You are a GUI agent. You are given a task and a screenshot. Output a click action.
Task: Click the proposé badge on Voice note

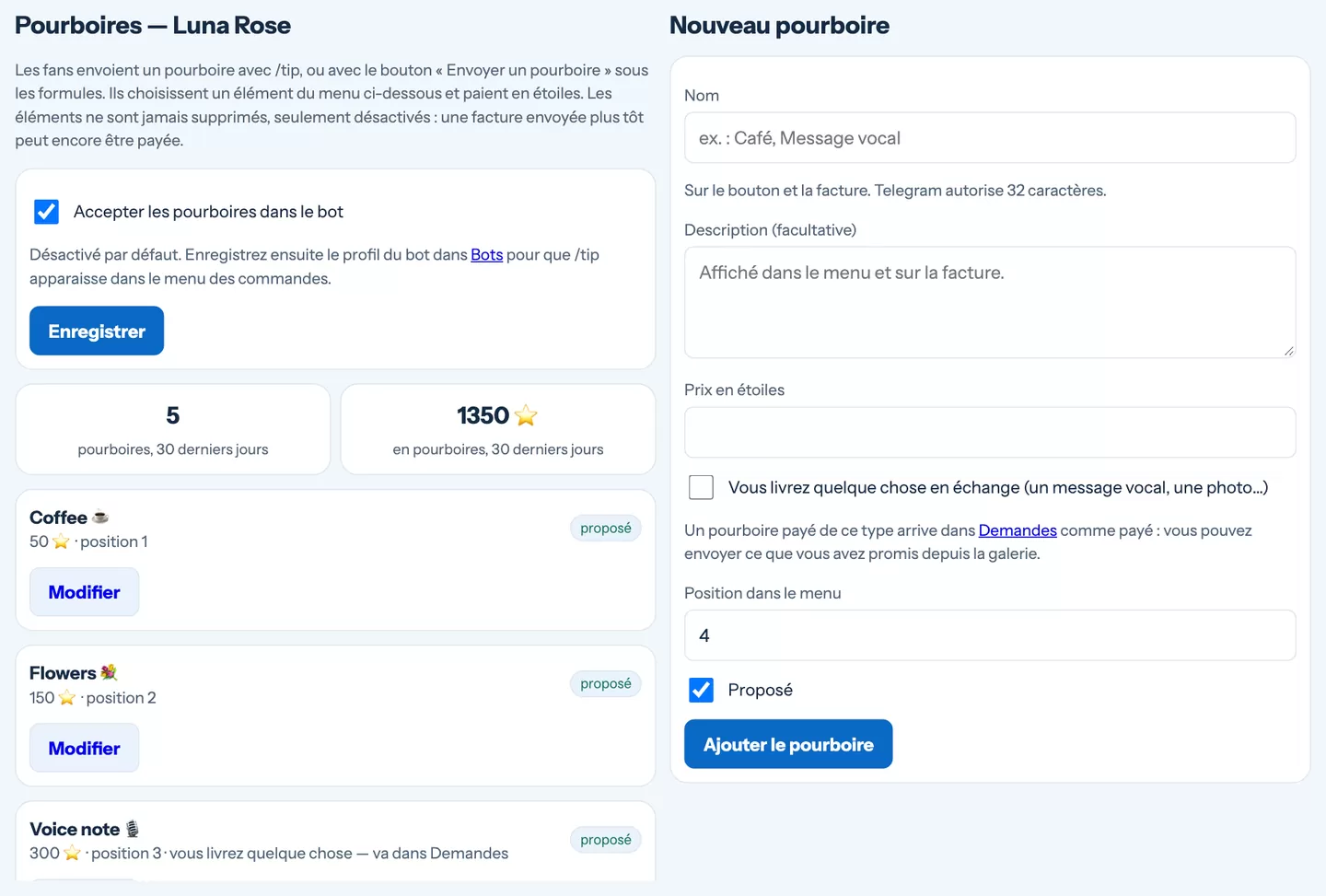tap(606, 840)
